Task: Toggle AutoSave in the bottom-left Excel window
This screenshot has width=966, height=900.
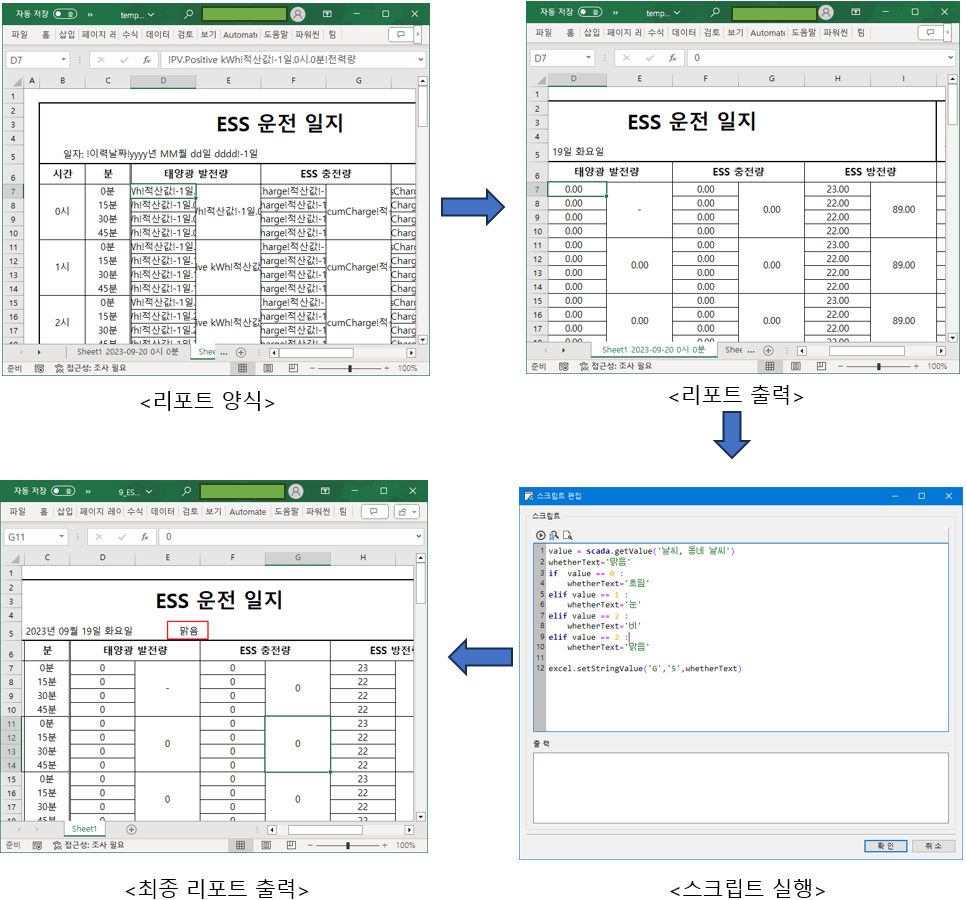Action: pos(64,492)
